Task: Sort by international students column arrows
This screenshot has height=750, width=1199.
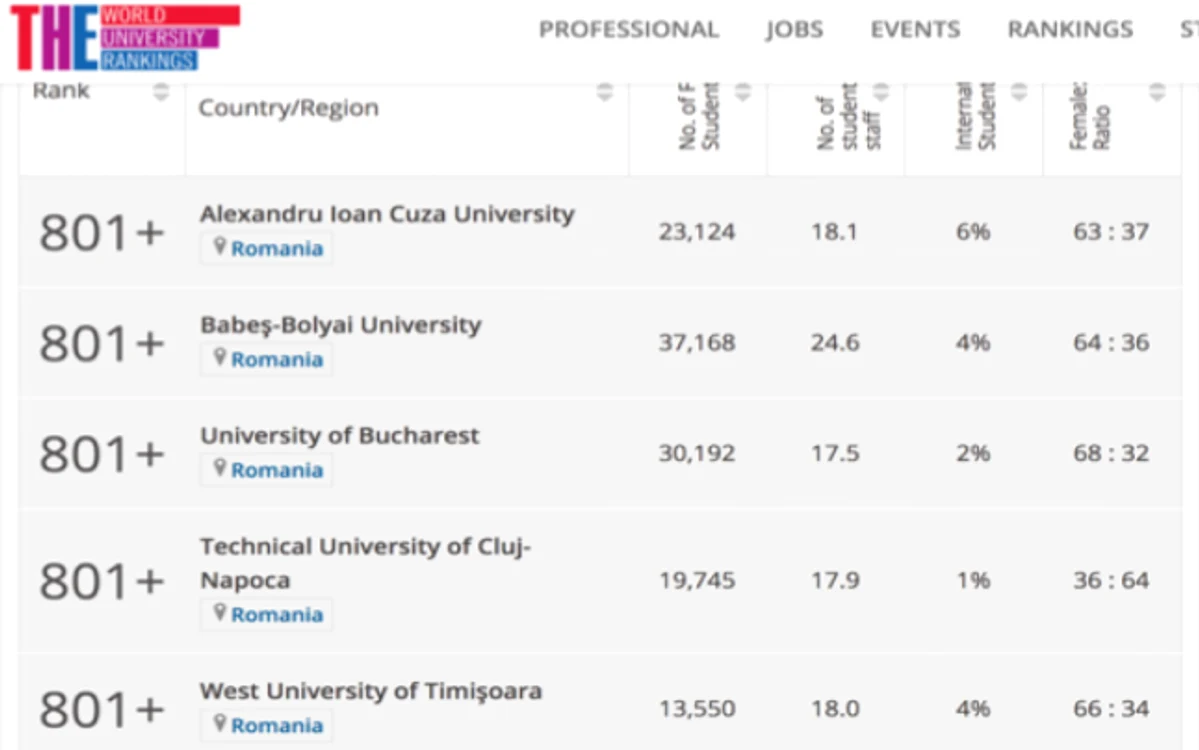Action: (1019, 92)
